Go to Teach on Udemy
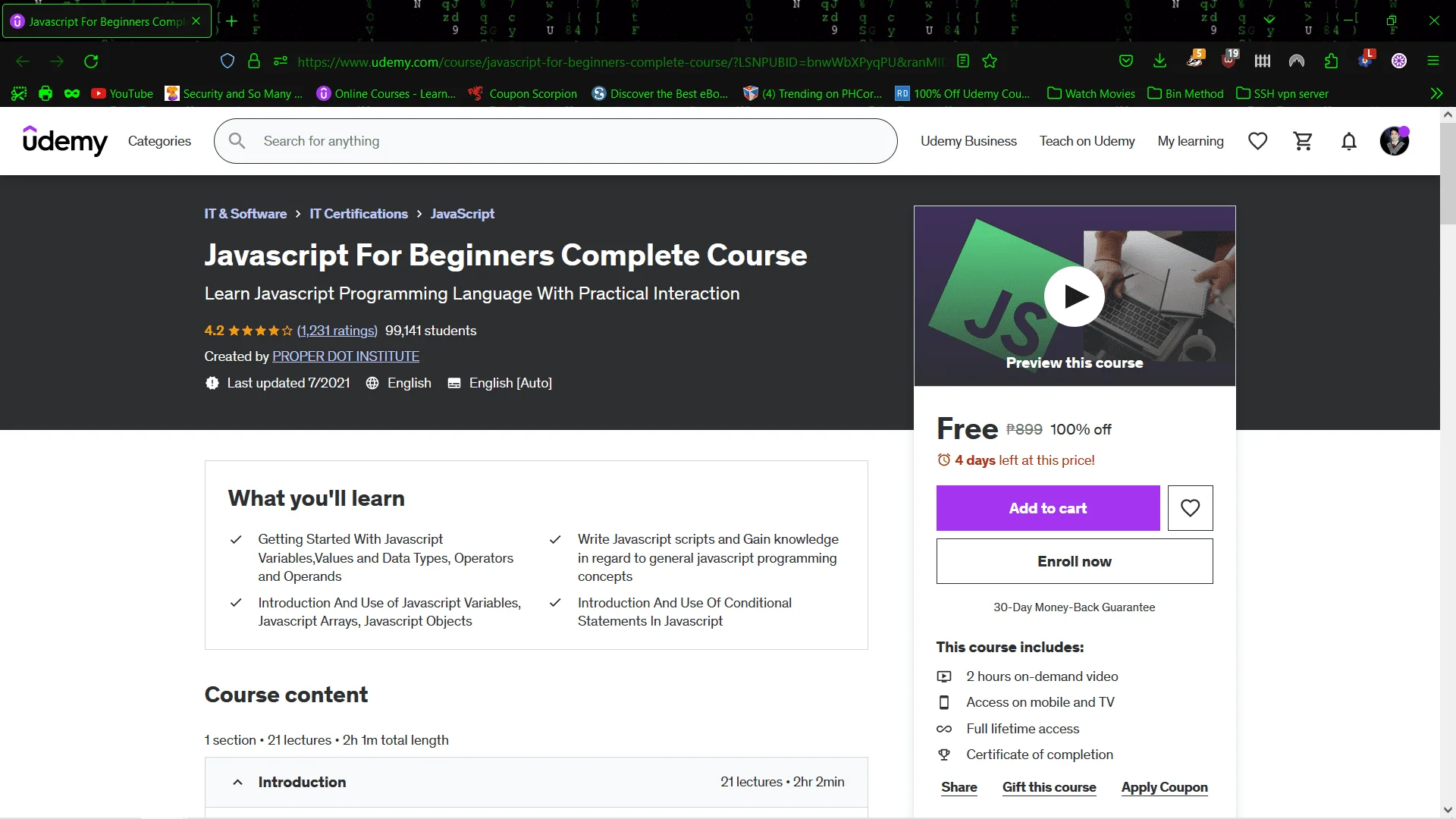This screenshot has width=1456, height=819. tap(1087, 141)
